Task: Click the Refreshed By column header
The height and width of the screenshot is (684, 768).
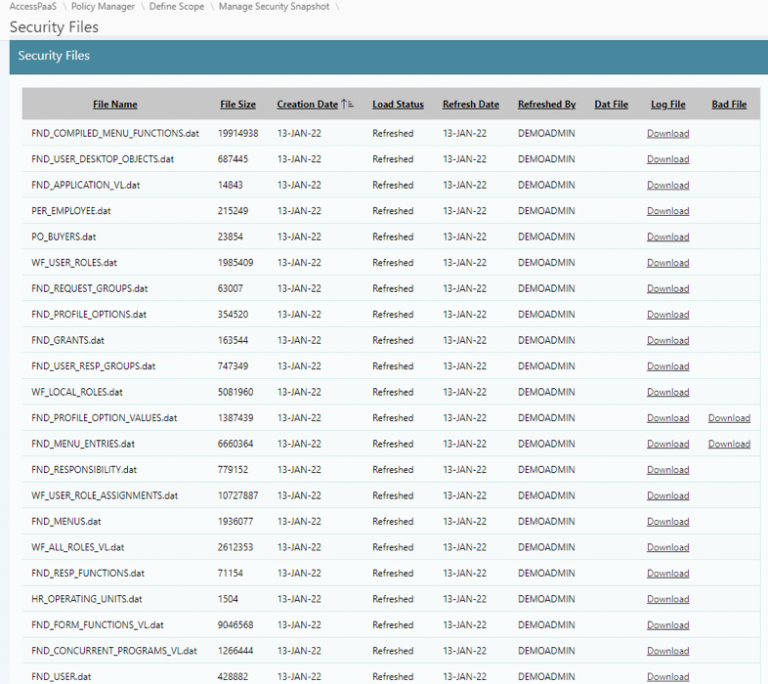Action: point(546,104)
